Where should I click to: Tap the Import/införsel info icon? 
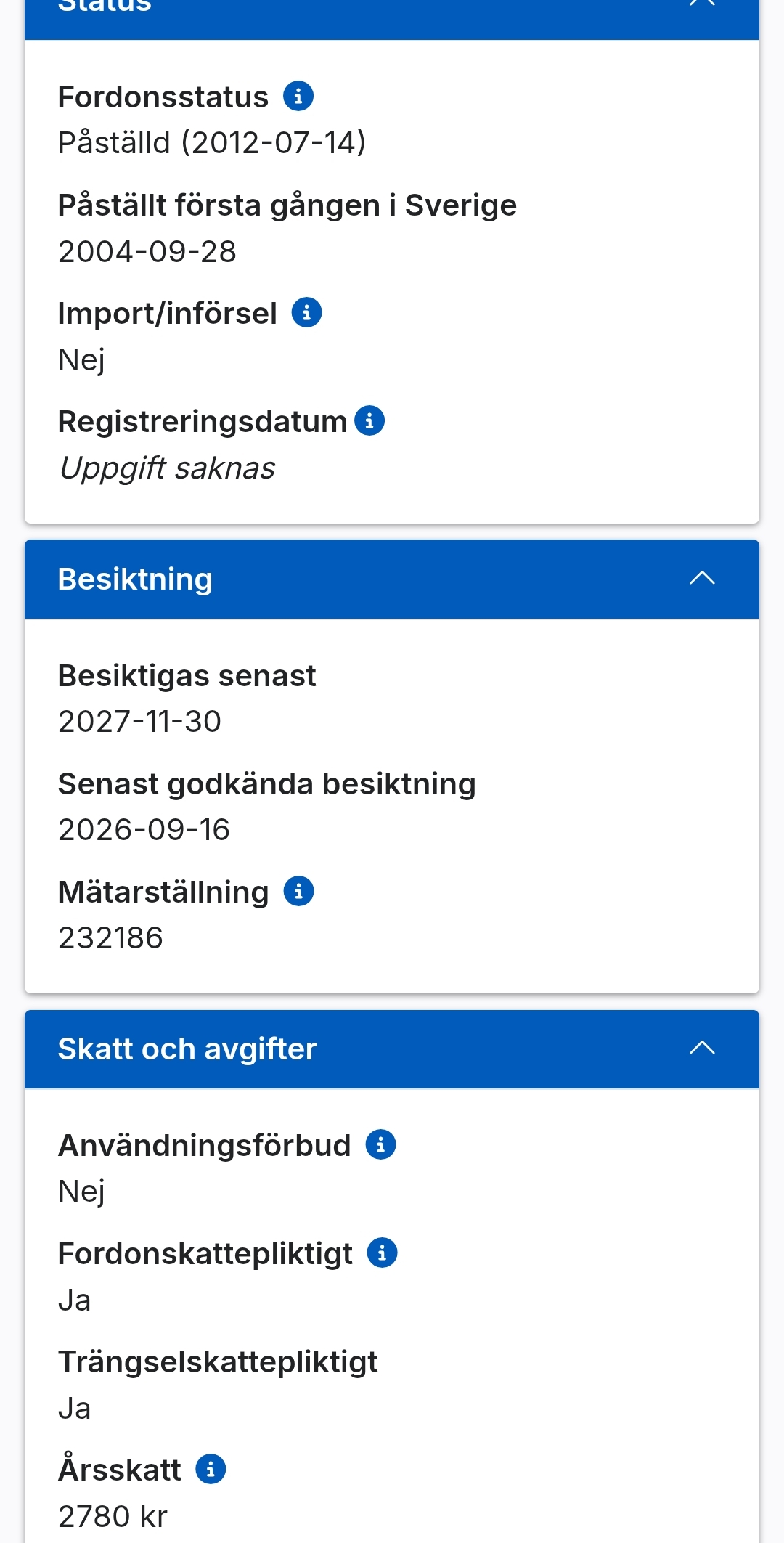point(306,312)
